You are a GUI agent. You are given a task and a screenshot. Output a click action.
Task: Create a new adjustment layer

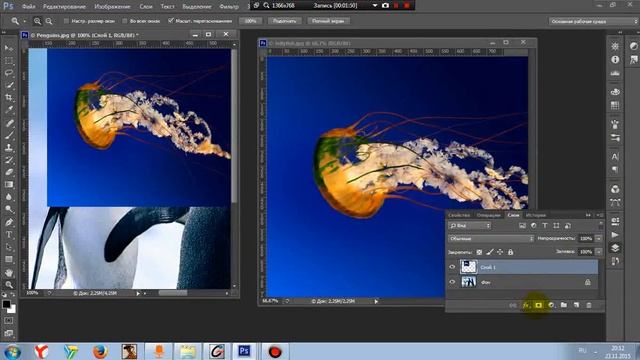551,305
